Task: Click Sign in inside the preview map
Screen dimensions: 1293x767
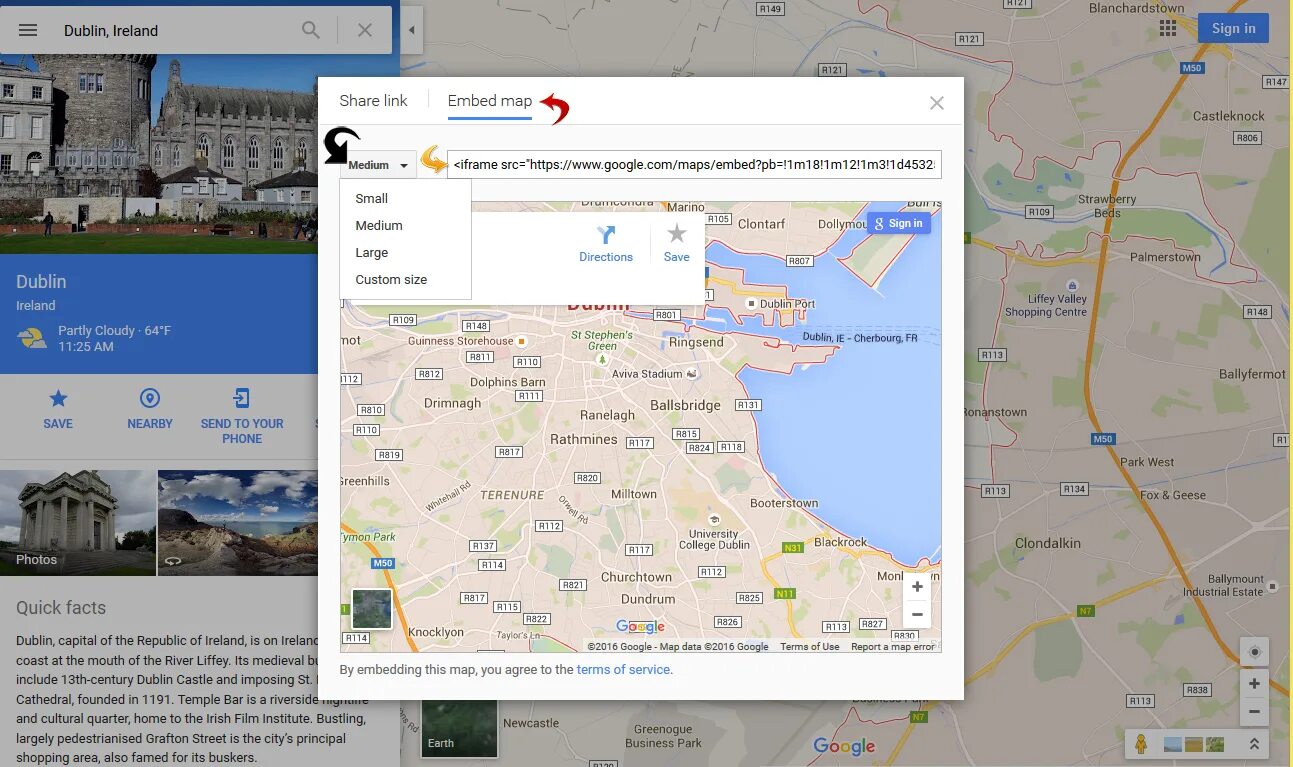Action: tap(899, 223)
